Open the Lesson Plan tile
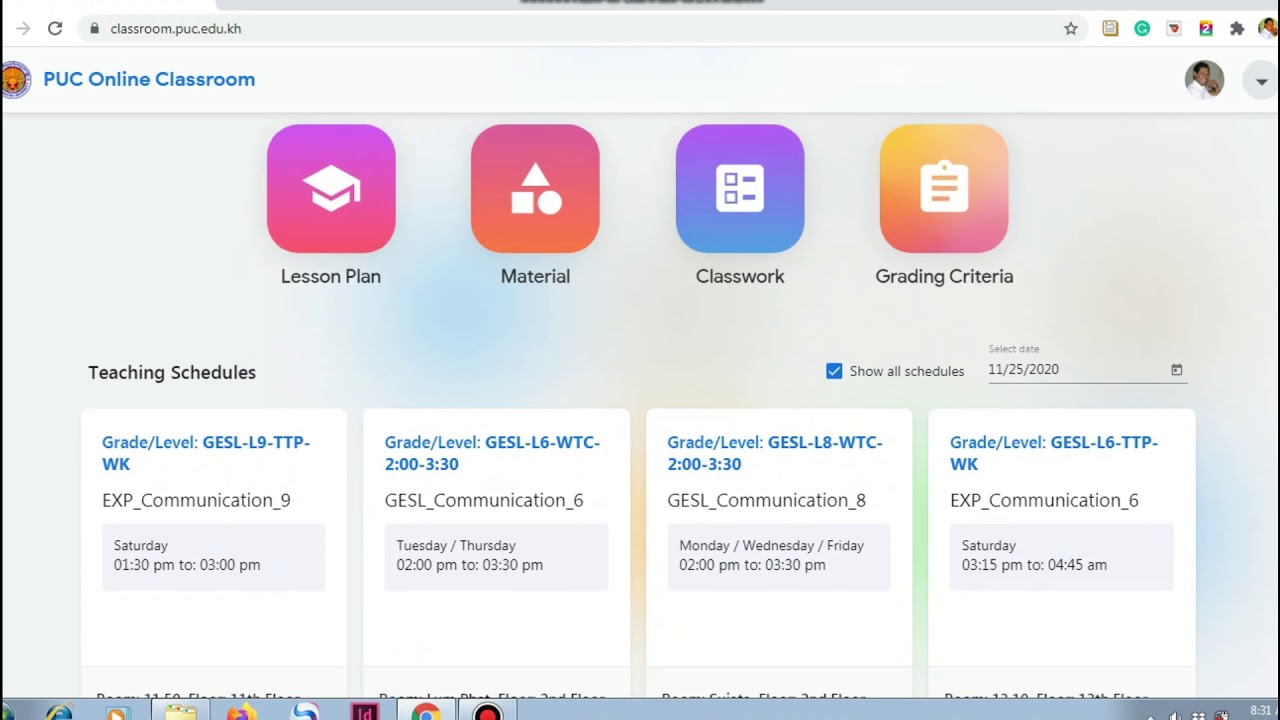This screenshot has height=720, width=1280. 331,188
